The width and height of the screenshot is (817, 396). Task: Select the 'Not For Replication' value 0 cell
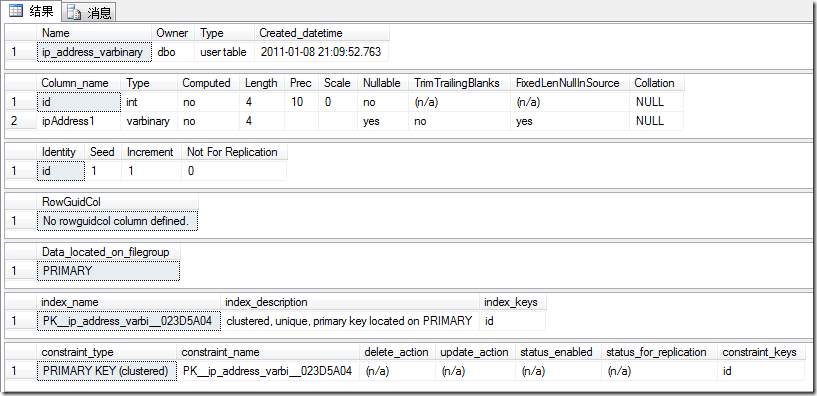click(x=234, y=171)
